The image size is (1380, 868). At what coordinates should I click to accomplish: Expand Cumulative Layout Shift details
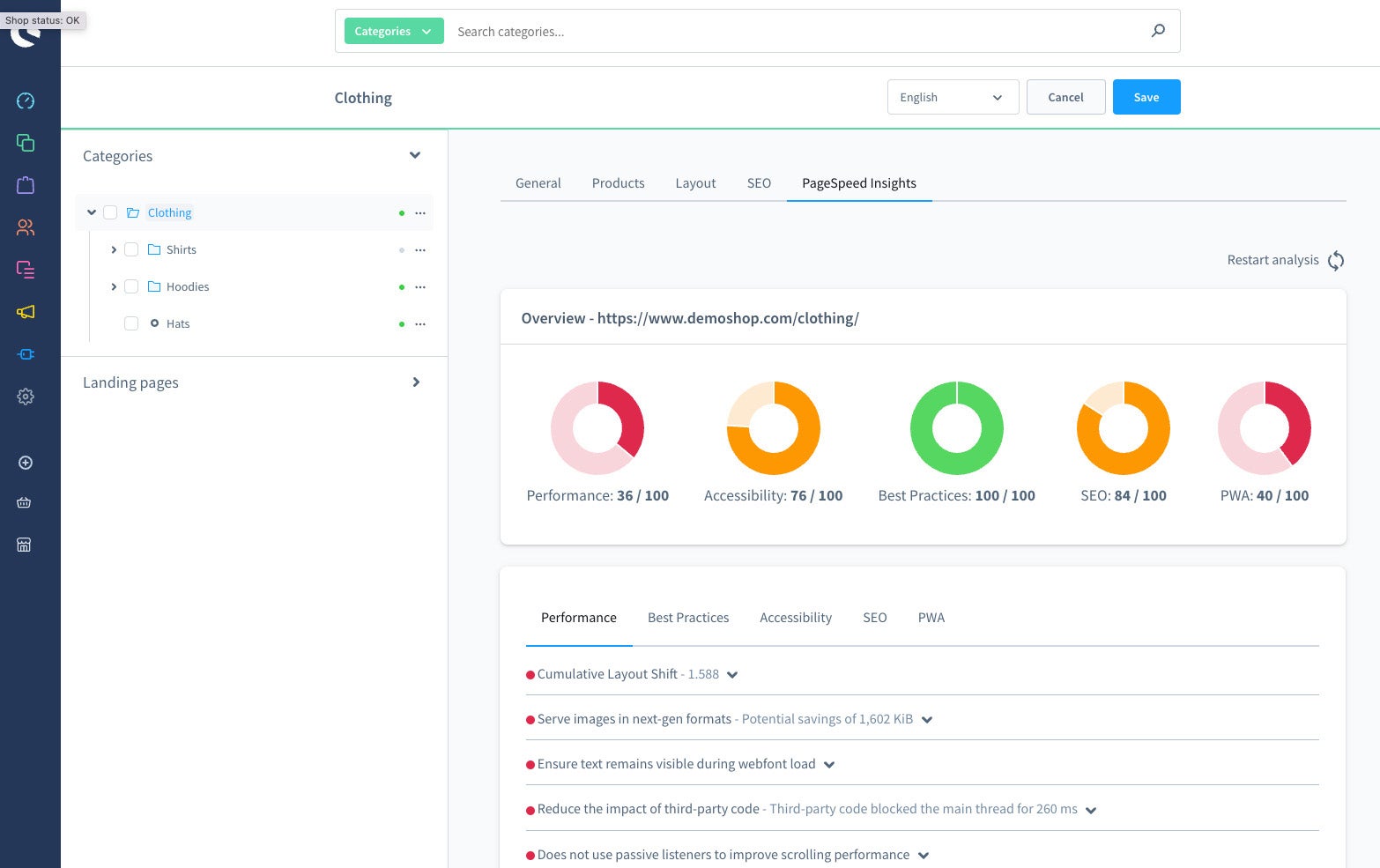[x=732, y=675]
